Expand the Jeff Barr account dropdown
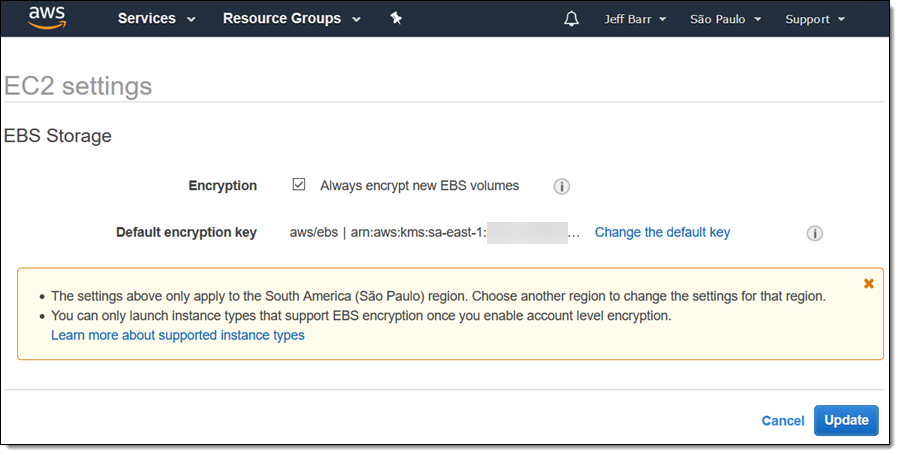The image size is (900, 455). 635,19
